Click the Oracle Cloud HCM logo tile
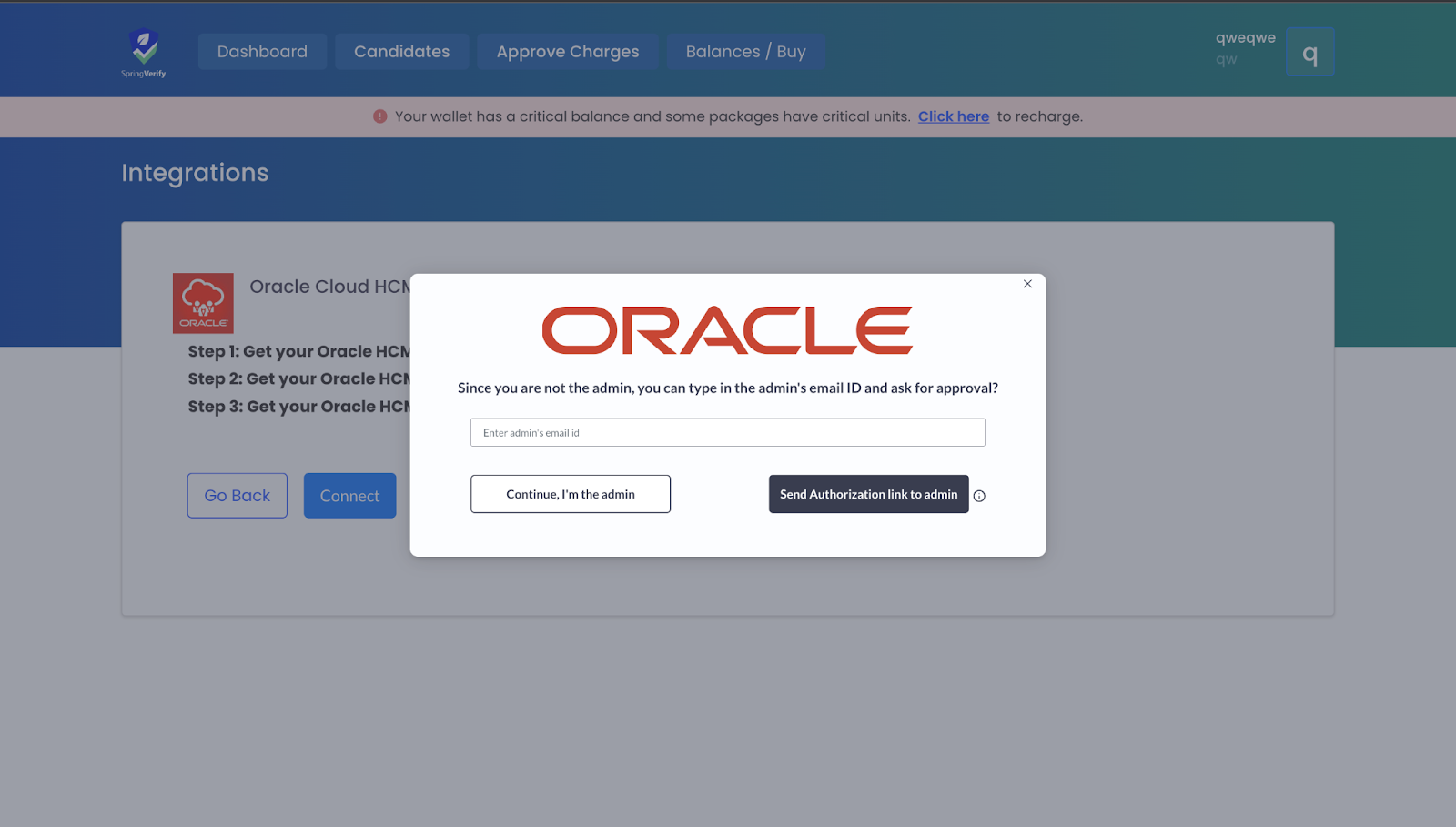The width and height of the screenshot is (1456, 827). coord(203,303)
